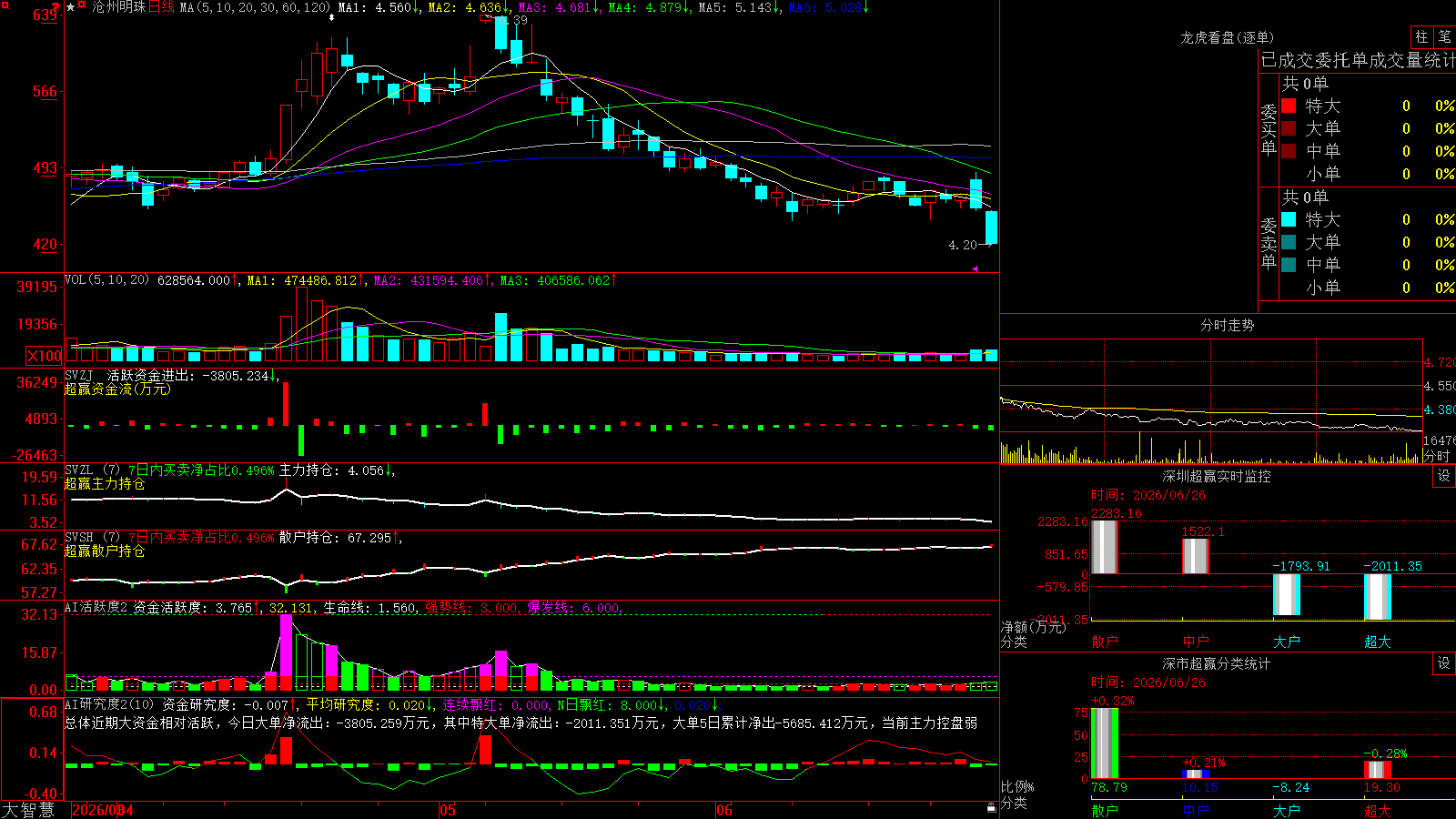Image resolution: width=1456 pixels, height=819 pixels.
Task: Click the 超大 bar in 深圳超赢实时监控
Action: pyautogui.click(x=1378, y=597)
